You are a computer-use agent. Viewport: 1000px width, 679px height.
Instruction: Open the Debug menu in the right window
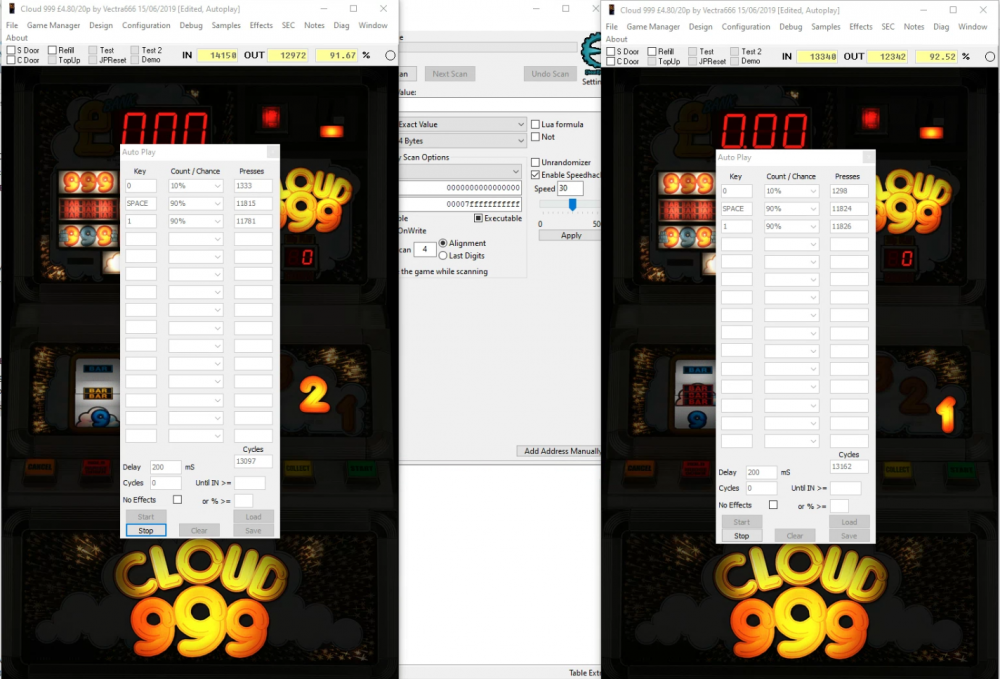[790, 27]
